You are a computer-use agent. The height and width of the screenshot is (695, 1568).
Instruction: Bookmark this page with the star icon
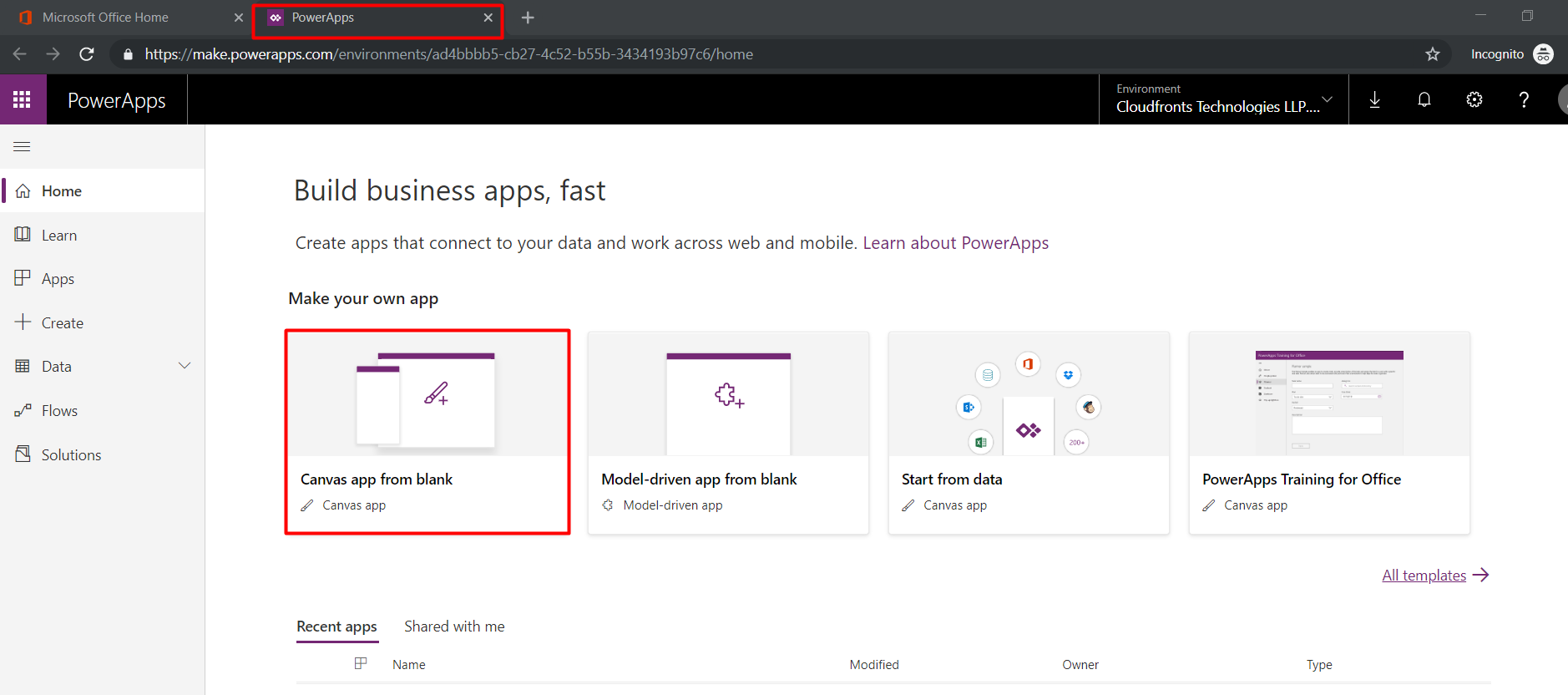[x=1433, y=54]
